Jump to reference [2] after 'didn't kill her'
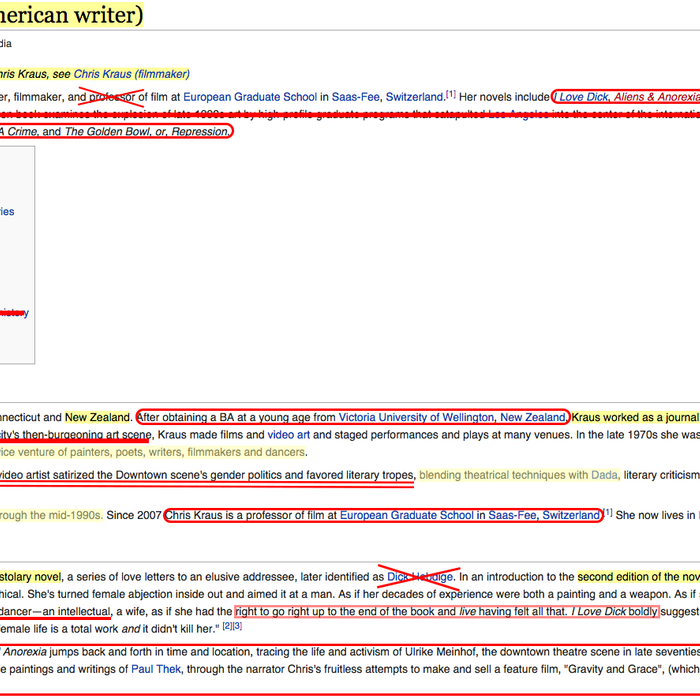The width and height of the screenshot is (700, 700). (x=227, y=626)
